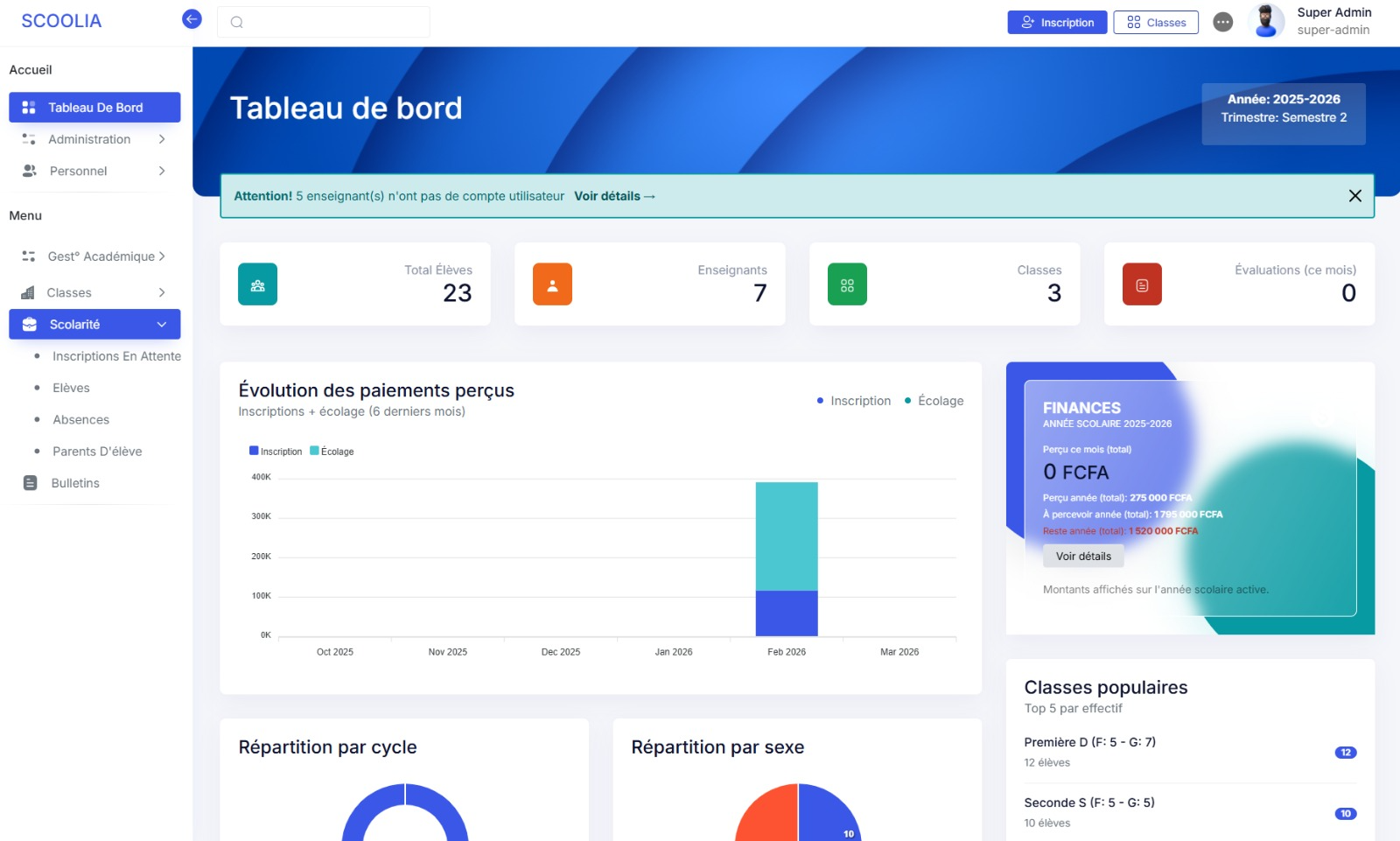Toggle the Inscription series in the chart legend
The height and width of the screenshot is (841, 1400).
853,401
